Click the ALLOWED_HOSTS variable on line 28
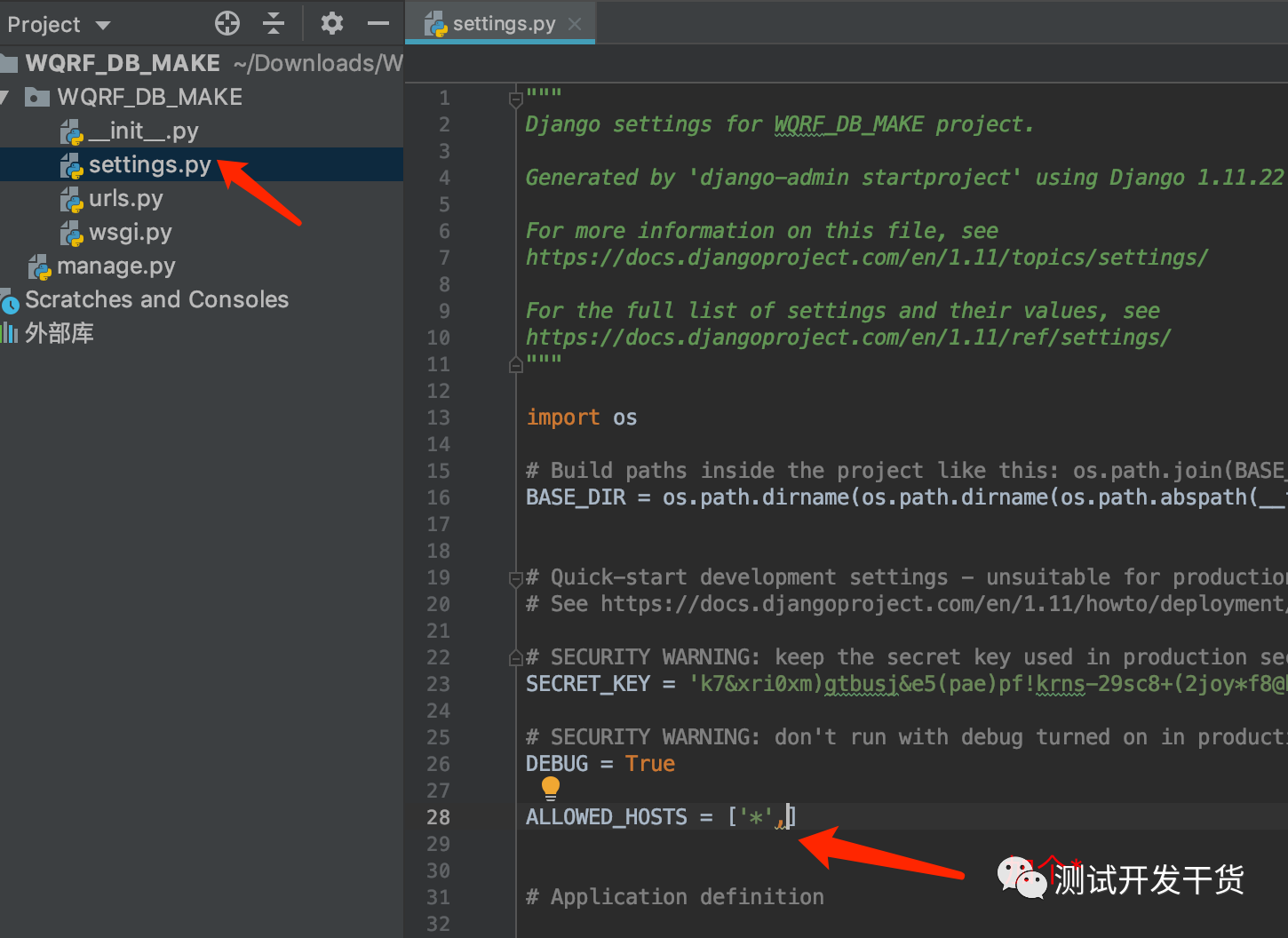1288x938 pixels. [x=607, y=817]
